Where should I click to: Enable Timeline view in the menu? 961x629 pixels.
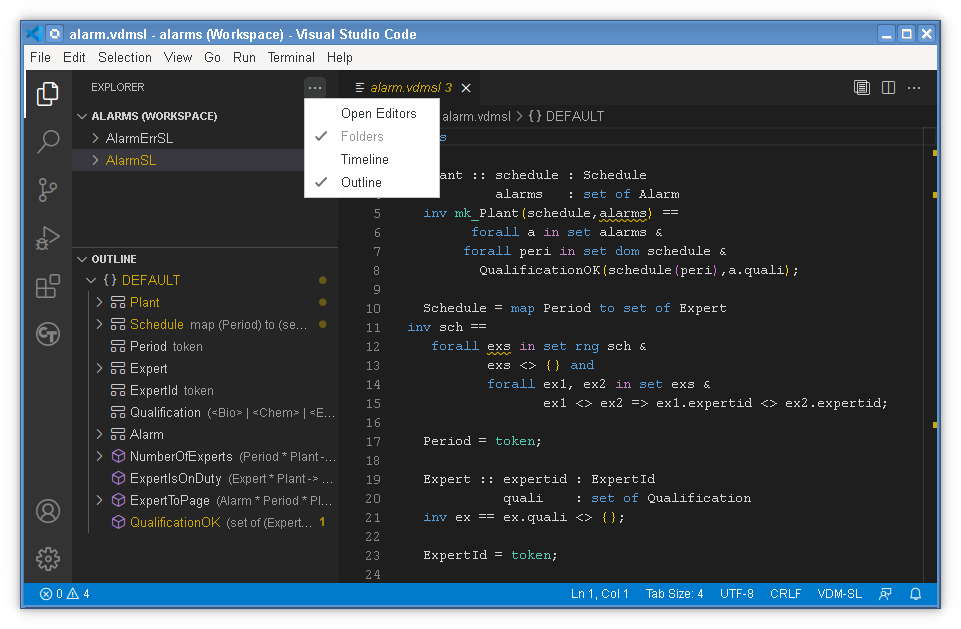pos(364,159)
